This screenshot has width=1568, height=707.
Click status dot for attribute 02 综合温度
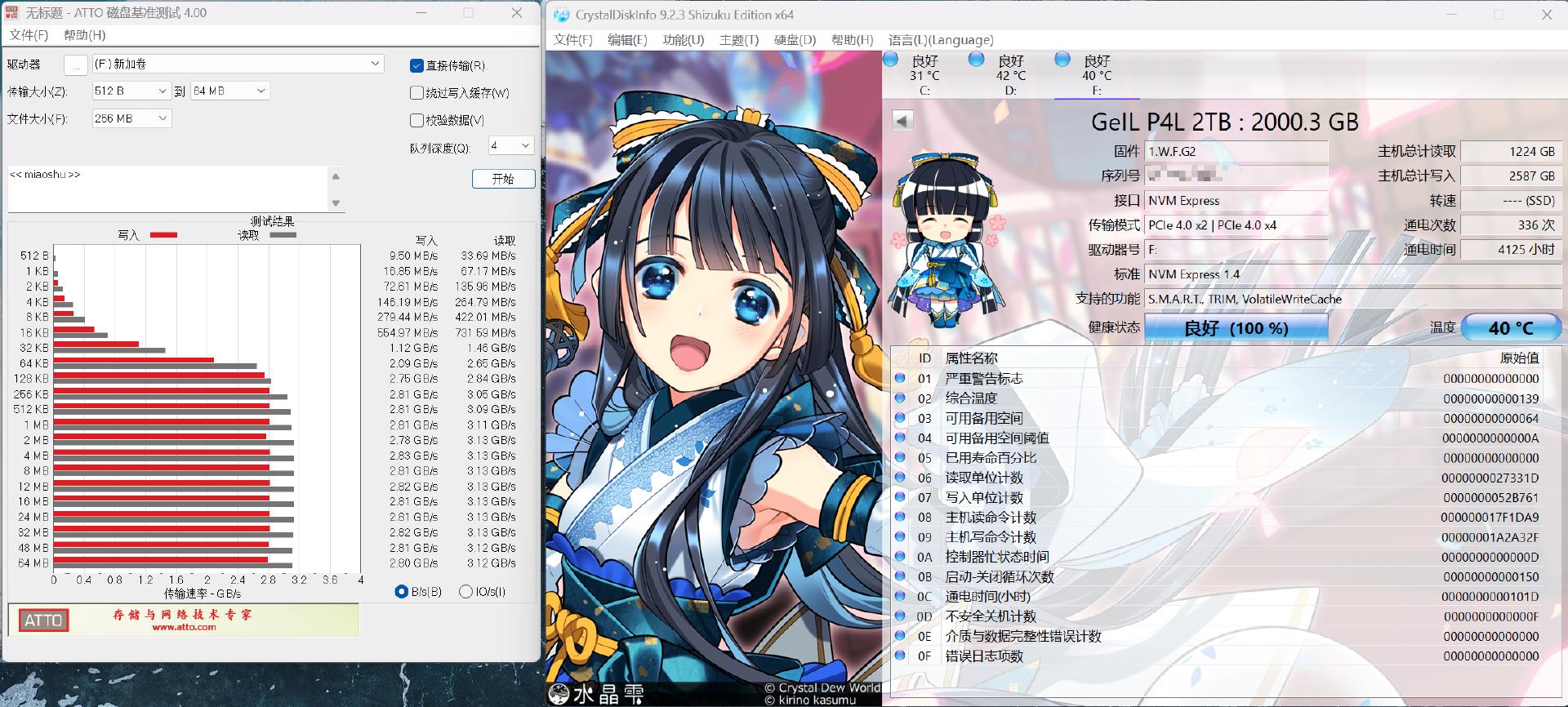pos(900,398)
